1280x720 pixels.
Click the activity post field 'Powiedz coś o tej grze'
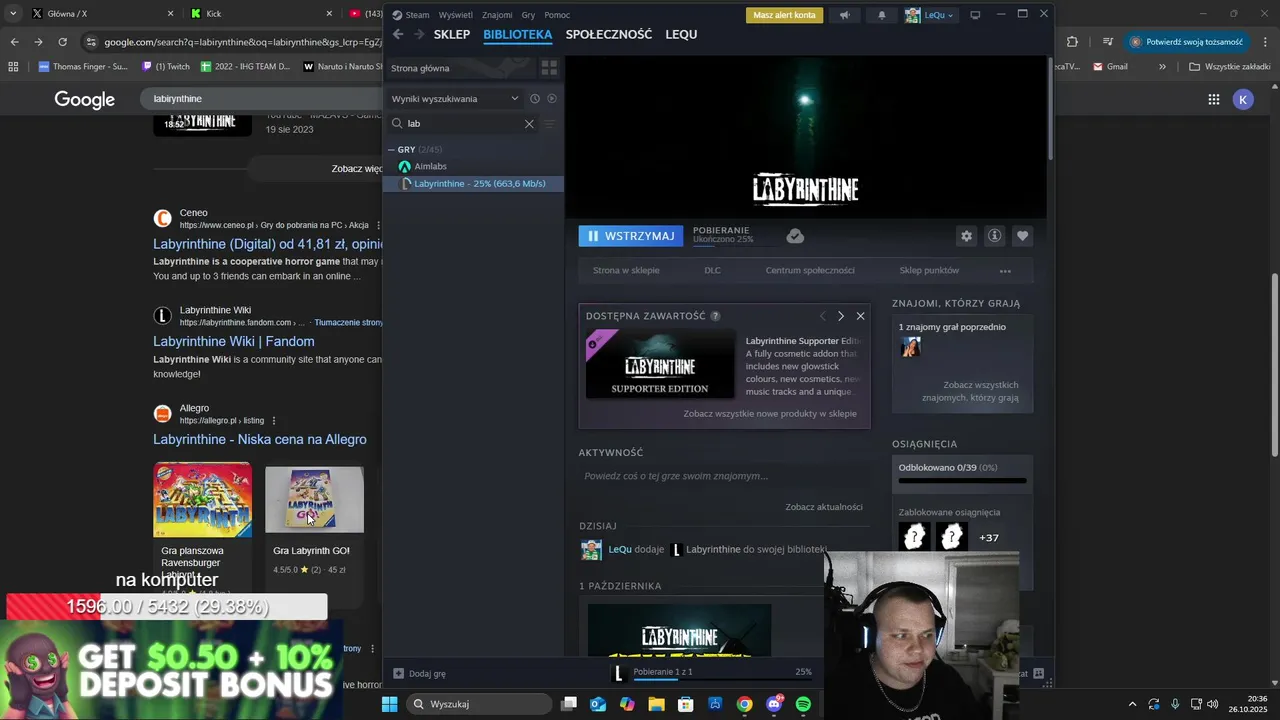click(722, 476)
